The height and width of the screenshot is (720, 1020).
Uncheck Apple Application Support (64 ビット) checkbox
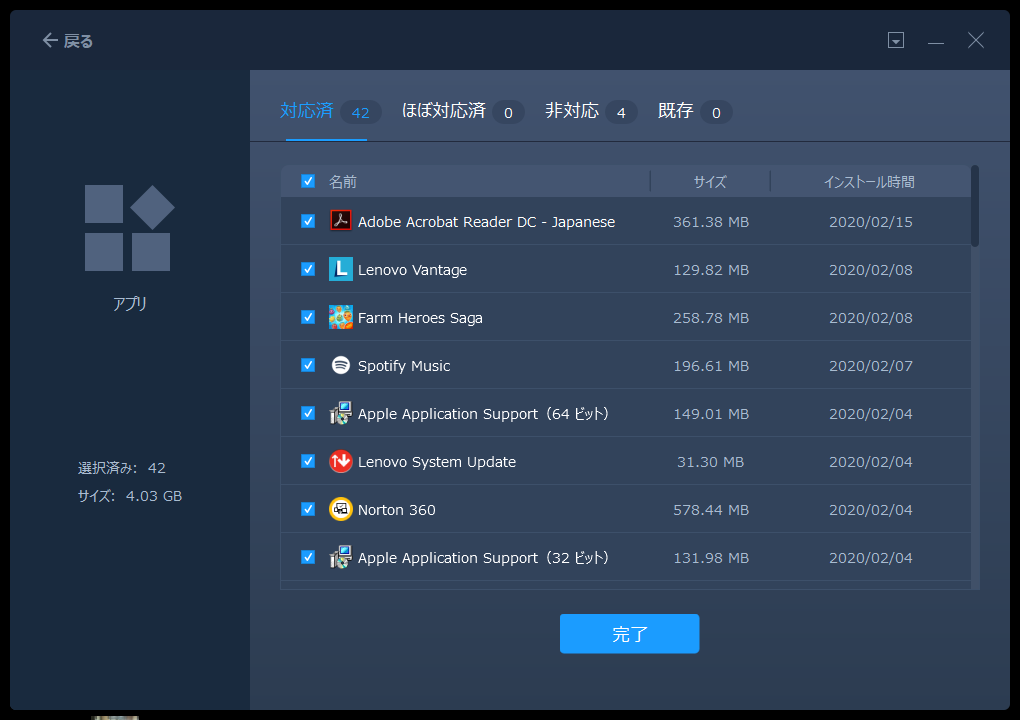[x=308, y=414]
